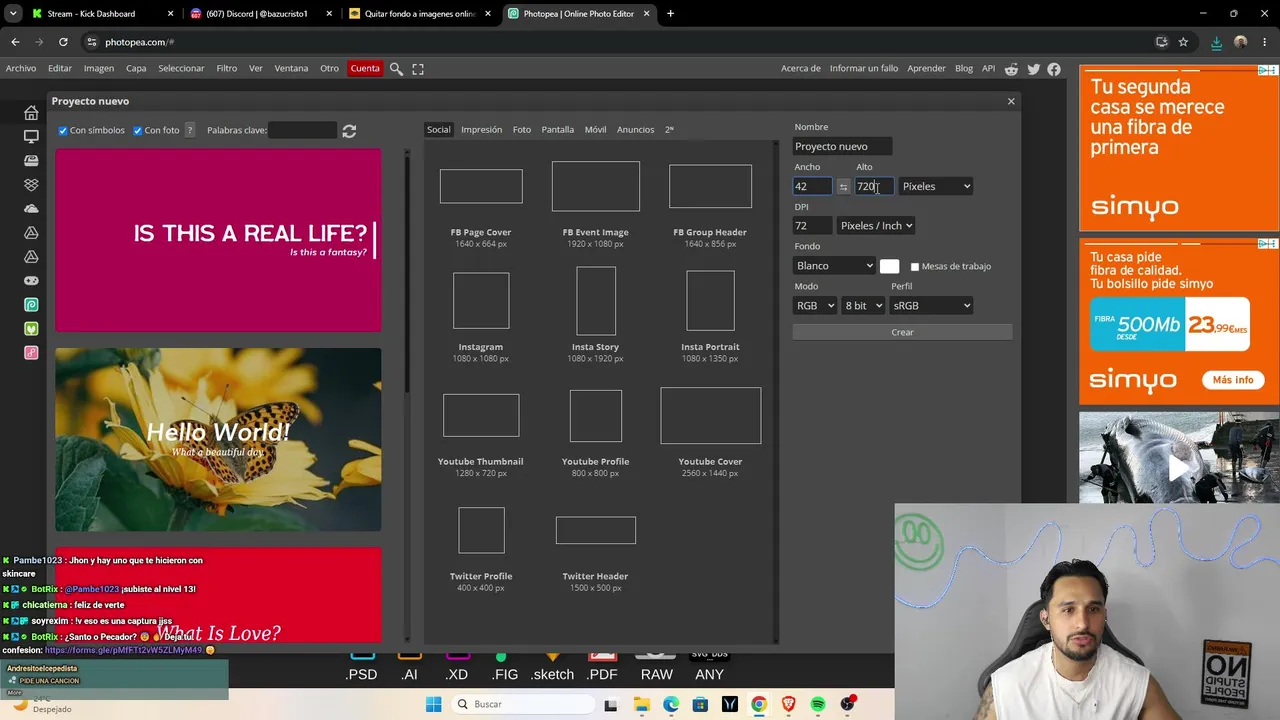The height and width of the screenshot is (720, 1280).
Task: Switch to the Discord browser tab
Action: coord(257,14)
